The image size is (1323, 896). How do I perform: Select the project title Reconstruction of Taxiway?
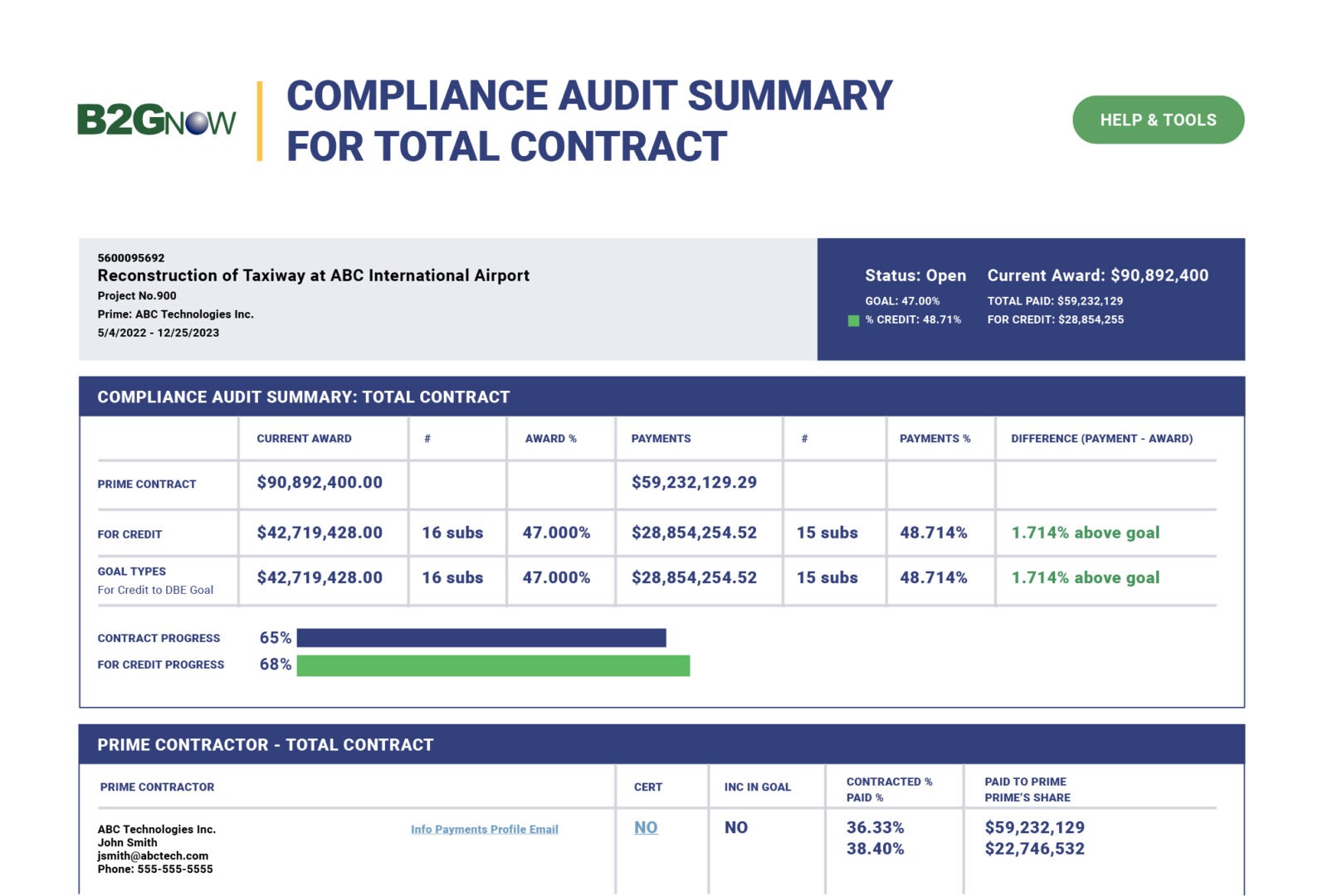coord(313,275)
